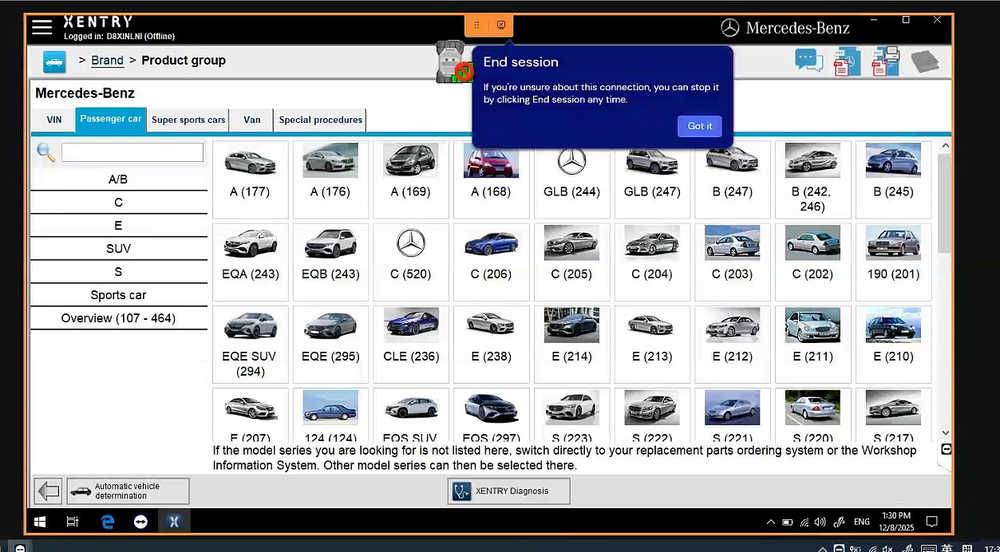Click the Brand breadcrumb link
Image resolution: width=1000 pixels, height=552 pixels.
click(107, 61)
